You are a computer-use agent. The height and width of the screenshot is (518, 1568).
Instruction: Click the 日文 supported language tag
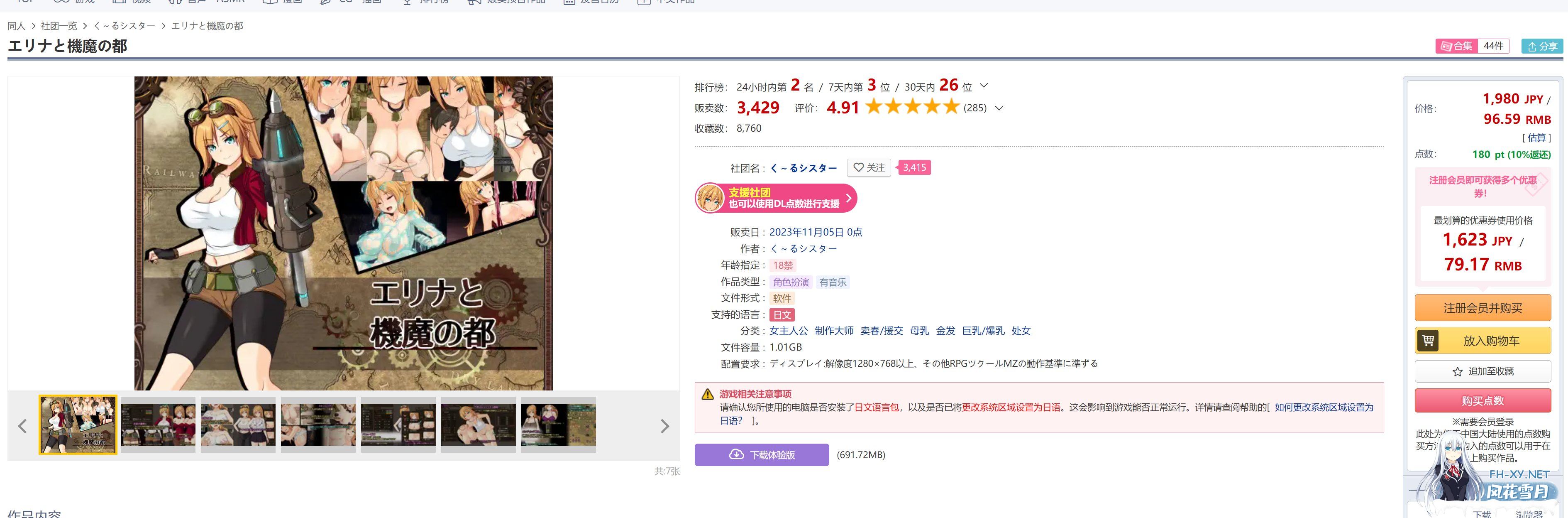(x=782, y=315)
